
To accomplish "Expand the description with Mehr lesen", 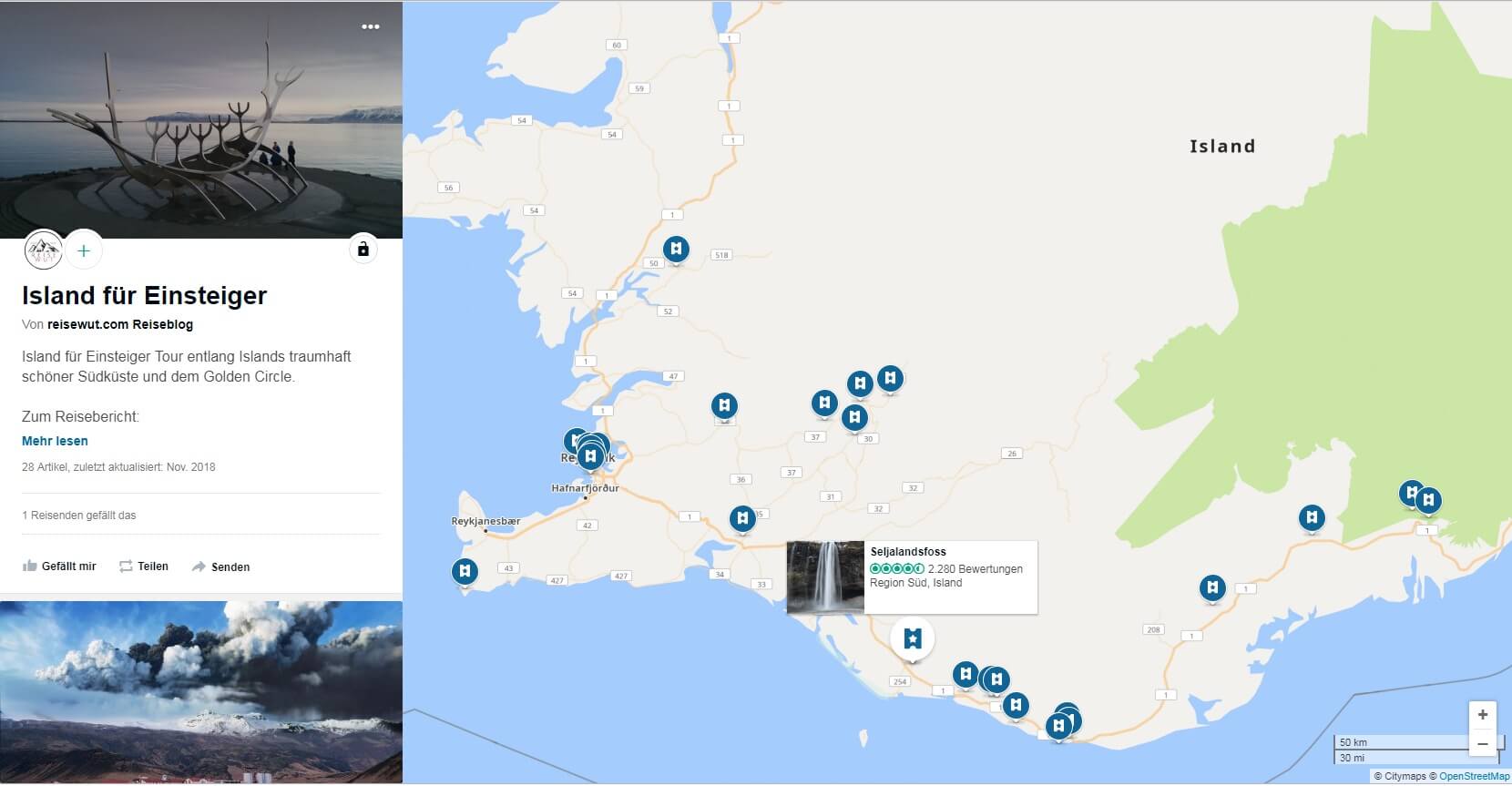I will [55, 441].
